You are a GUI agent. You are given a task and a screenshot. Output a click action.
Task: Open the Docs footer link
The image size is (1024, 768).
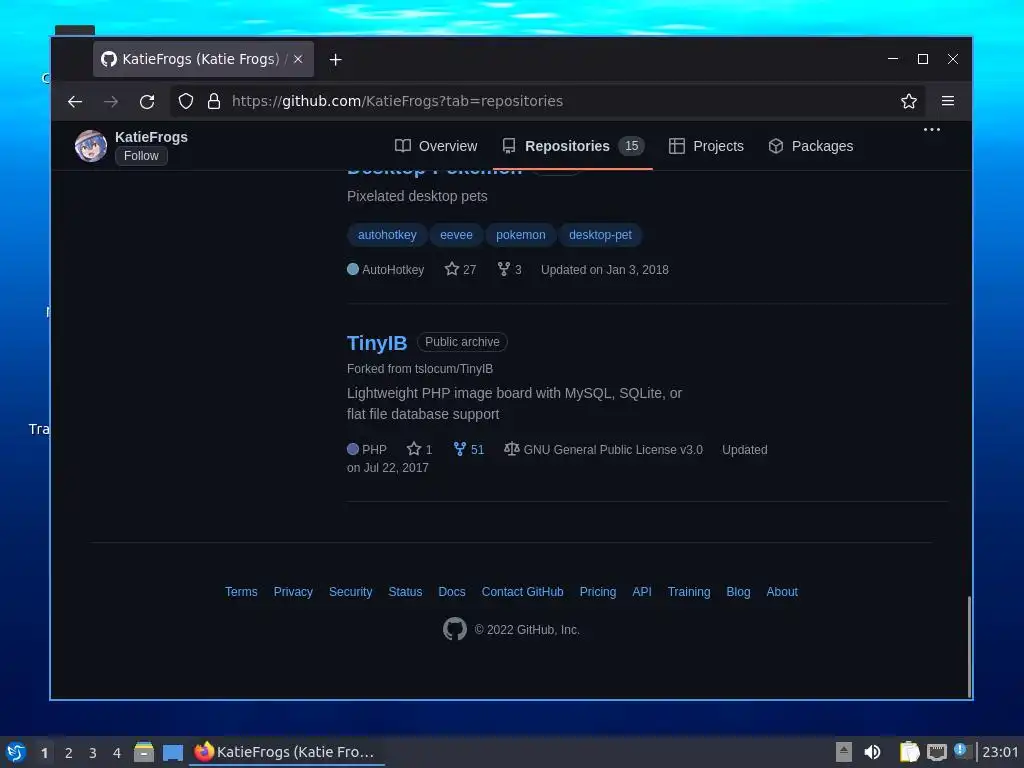pyautogui.click(x=452, y=592)
